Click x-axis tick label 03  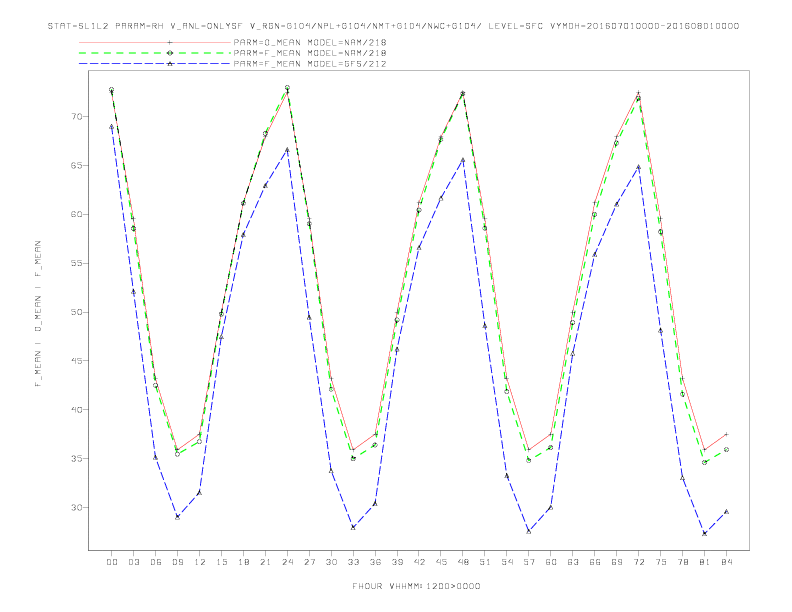(134, 562)
